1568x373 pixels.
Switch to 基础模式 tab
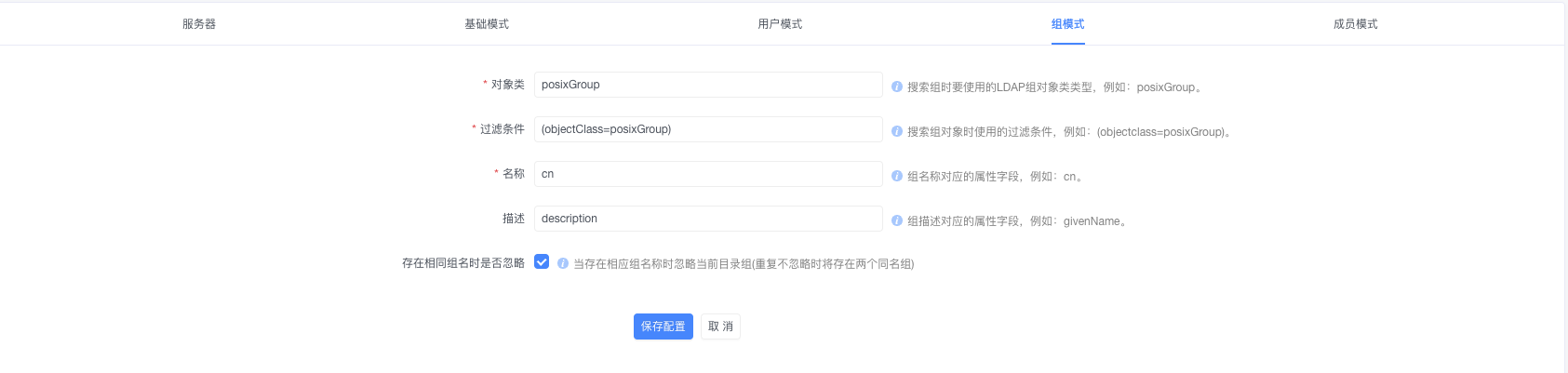tap(487, 24)
